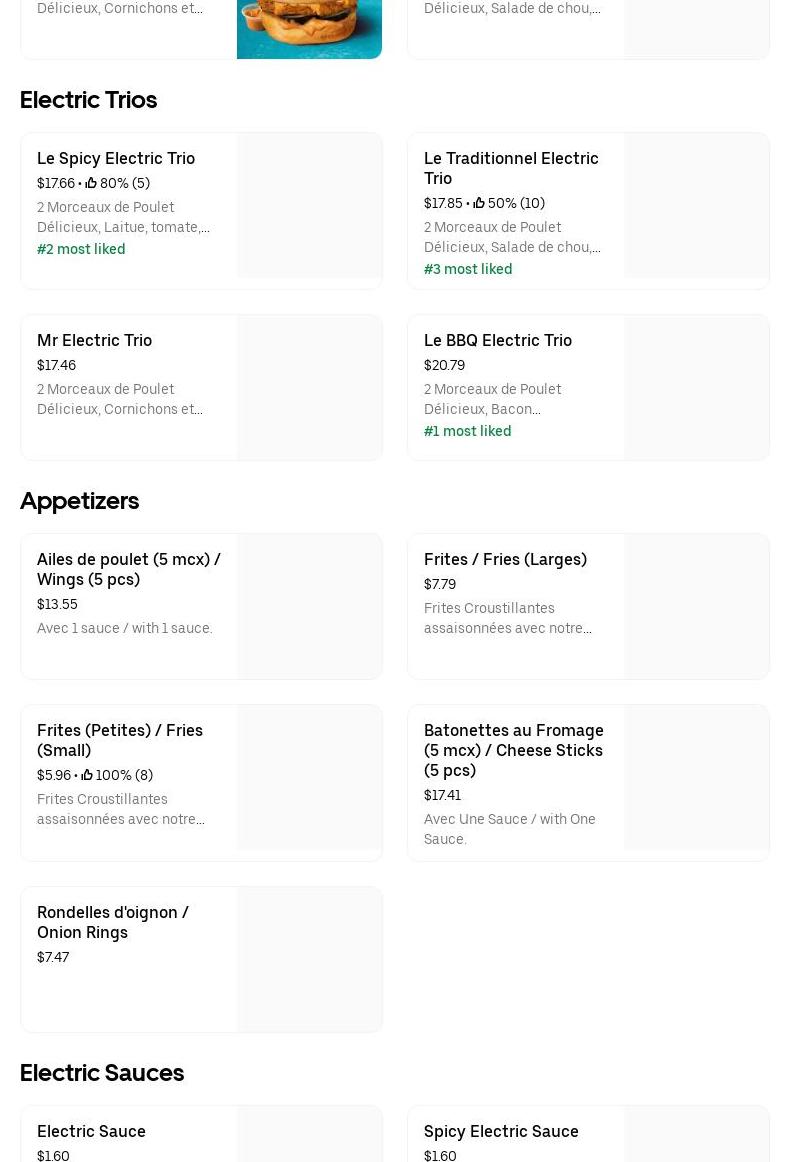804x1162 pixels.
Task: Click the burger photo thumbnail at top
Action: (309, 28)
